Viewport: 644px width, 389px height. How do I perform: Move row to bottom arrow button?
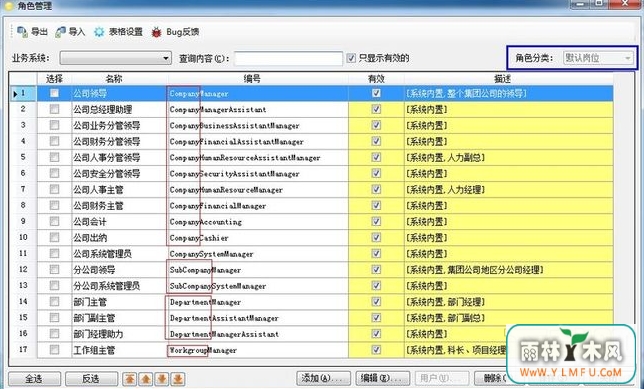point(178,379)
